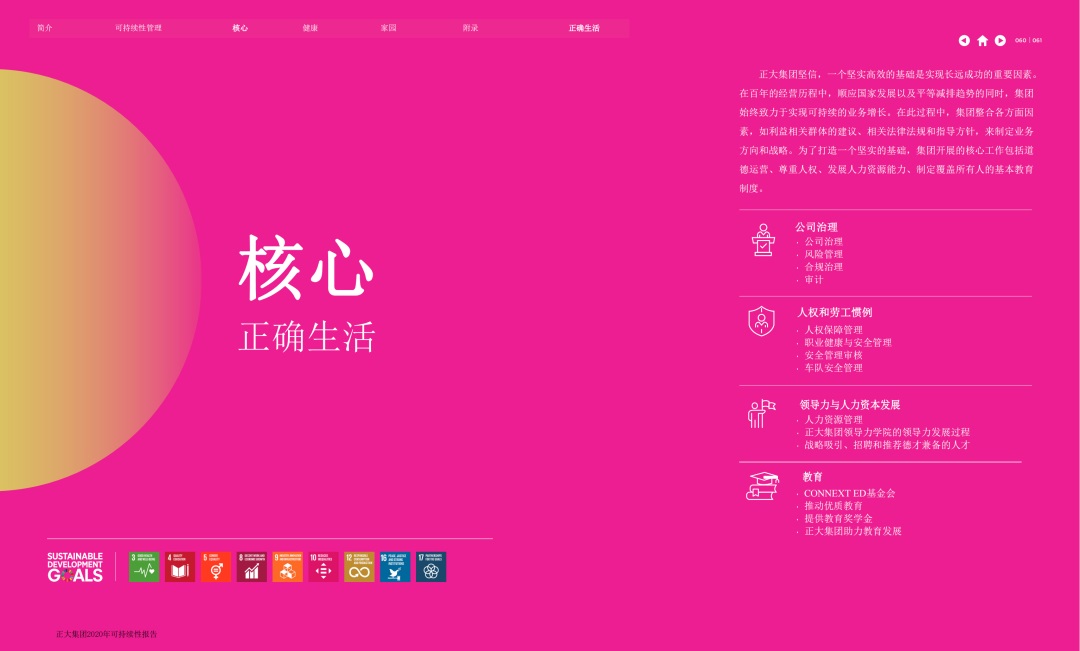1080x651 pixels.
Task: Select SDG 12 Responsible Consumption icon
Action: [x=359, y=567]
